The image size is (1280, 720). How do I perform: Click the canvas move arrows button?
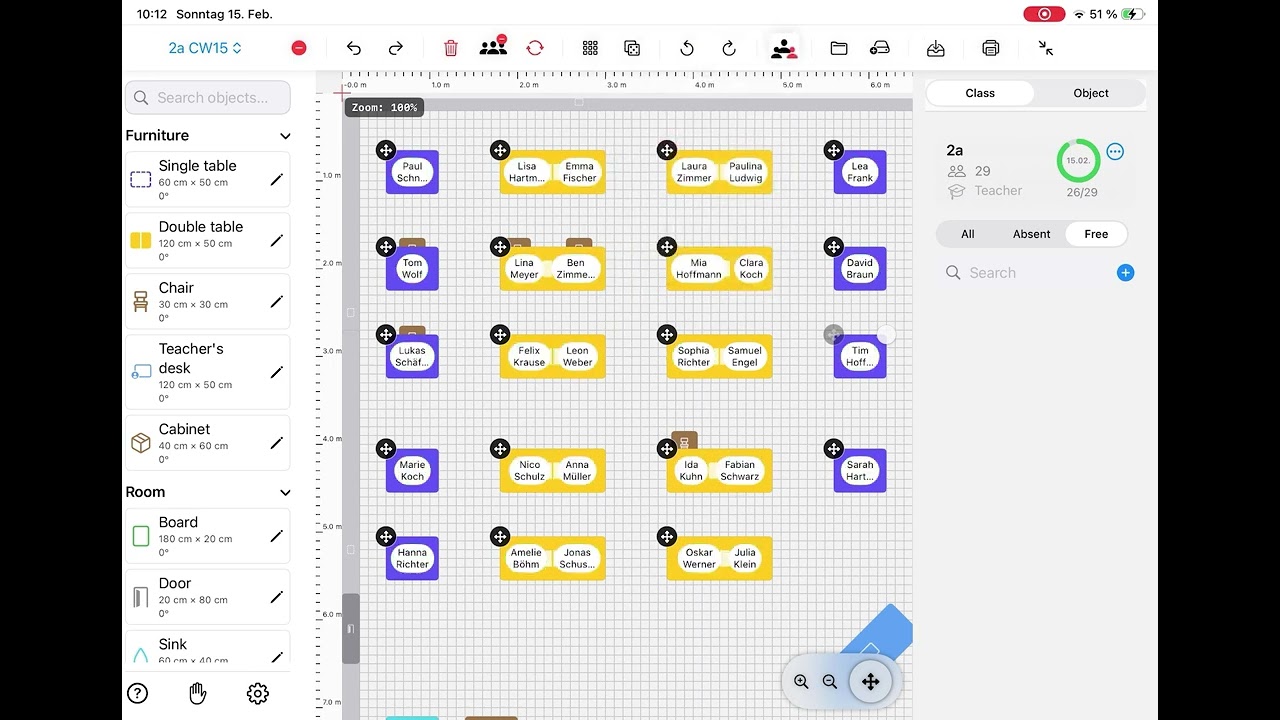[x=870, y=682]
